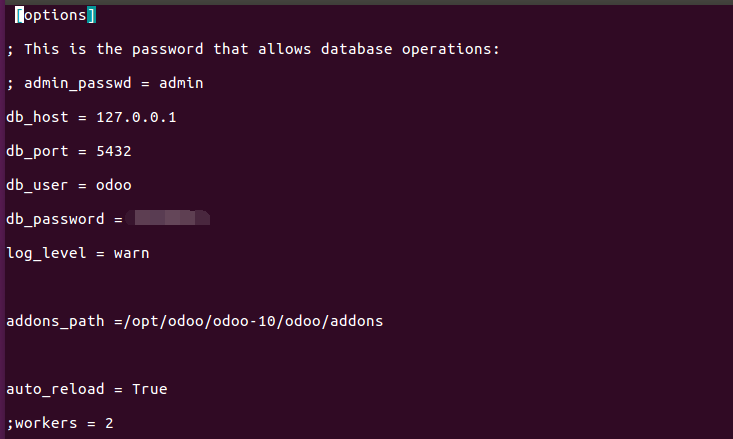Image resolution: width=733 pixels, height=439 pixels.
Task: Click the db_user key name
Action: click(x=37, y=186)
